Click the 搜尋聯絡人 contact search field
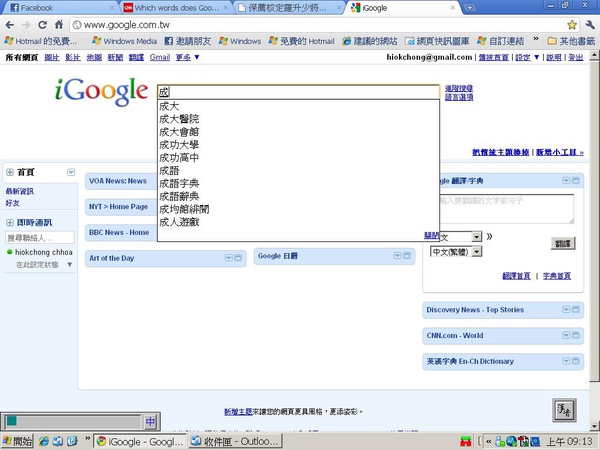The image size is (600, 450). [40, 238]
